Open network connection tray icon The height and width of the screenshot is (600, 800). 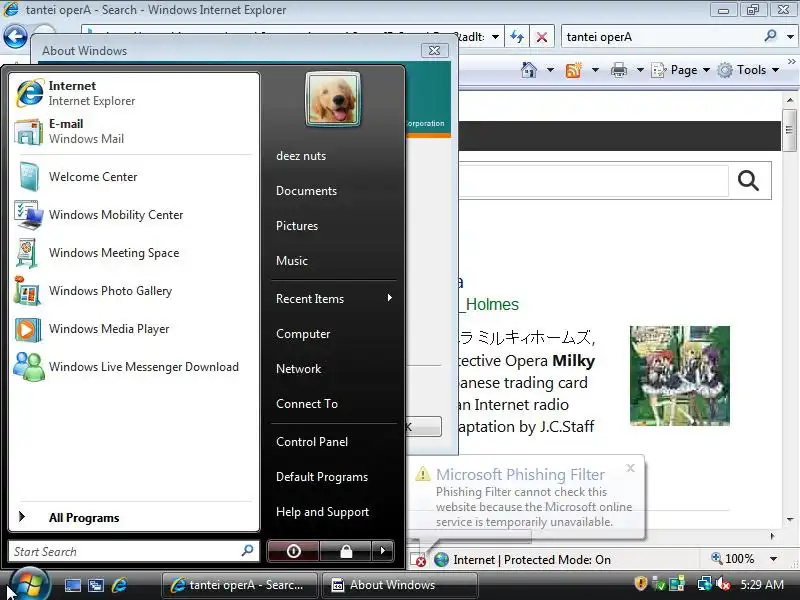click(704, 584)
